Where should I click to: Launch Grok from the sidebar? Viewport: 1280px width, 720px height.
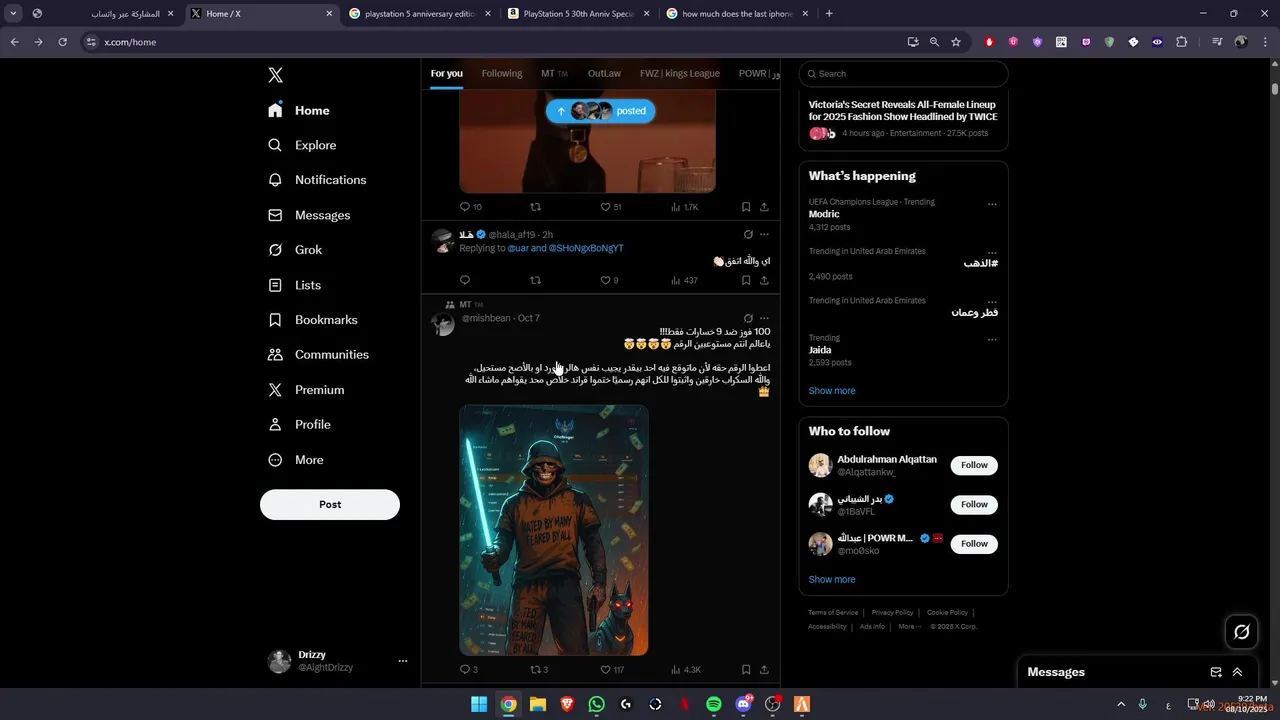tap(295, 250)
